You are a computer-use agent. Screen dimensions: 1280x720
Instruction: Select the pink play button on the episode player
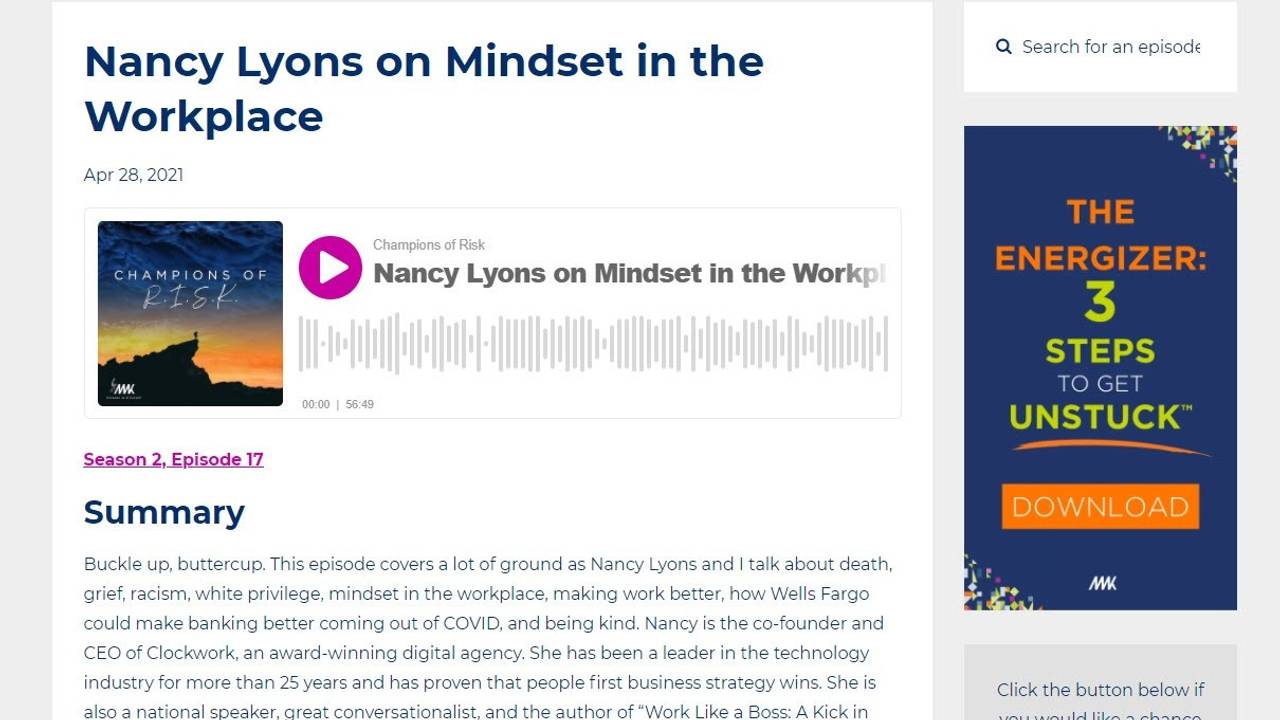click(x=331, y=267)
